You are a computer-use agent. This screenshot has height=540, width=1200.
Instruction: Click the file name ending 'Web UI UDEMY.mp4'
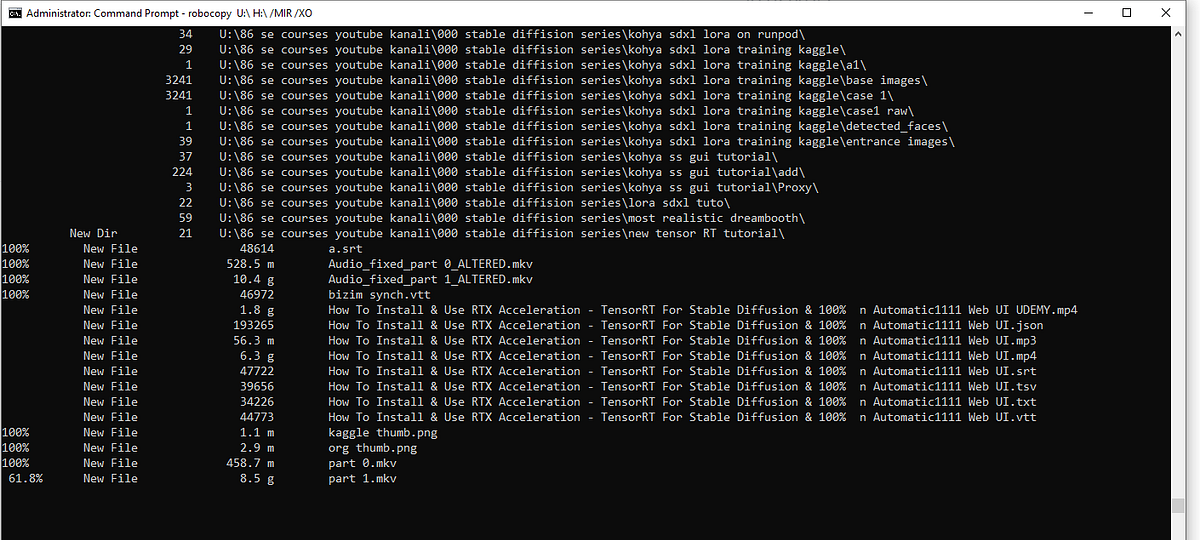pyautogui.click(x=703, y=310)
